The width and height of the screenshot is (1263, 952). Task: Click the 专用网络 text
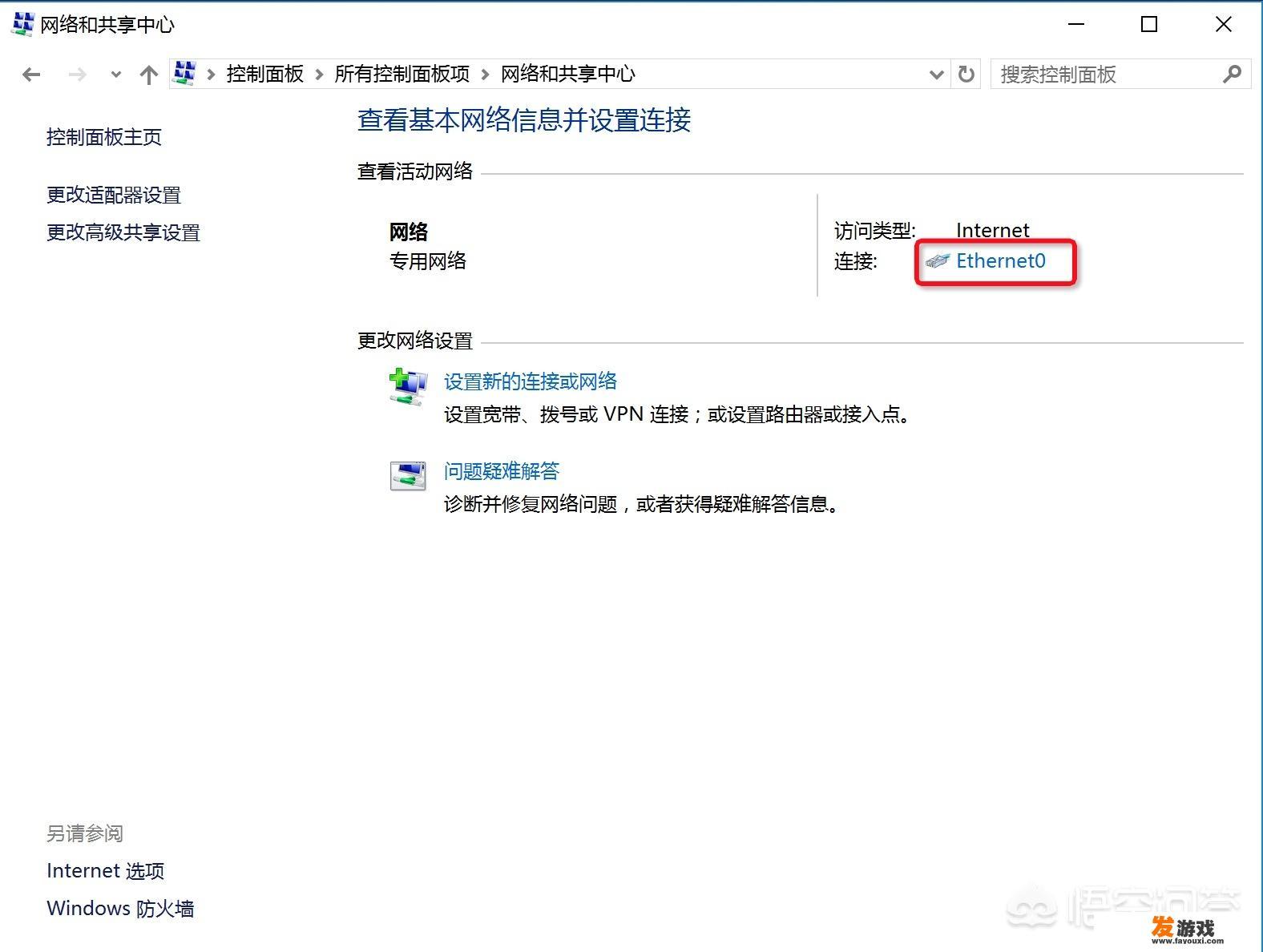coord(428,261)
